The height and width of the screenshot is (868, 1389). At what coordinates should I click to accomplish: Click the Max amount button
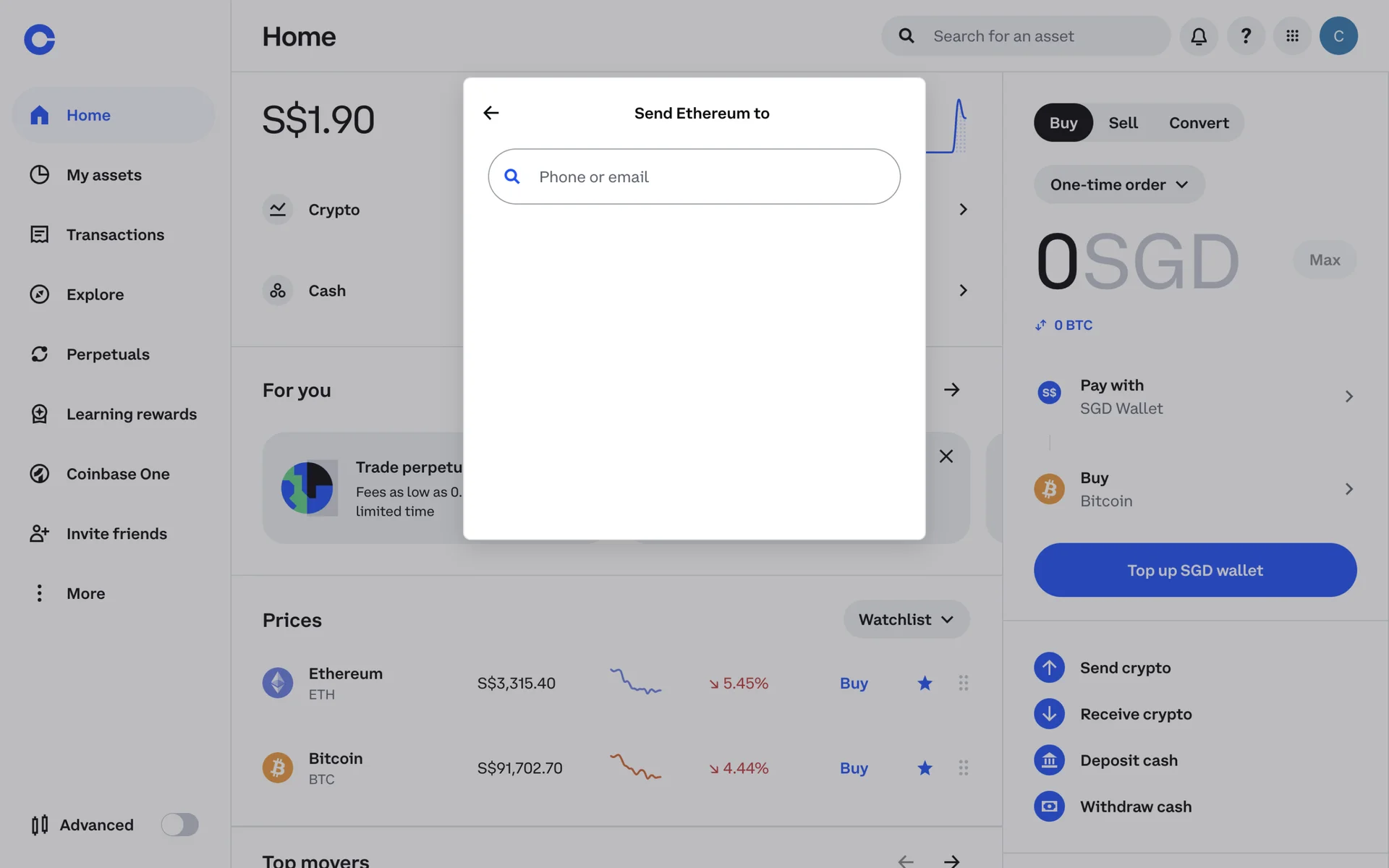[1325, 260]
